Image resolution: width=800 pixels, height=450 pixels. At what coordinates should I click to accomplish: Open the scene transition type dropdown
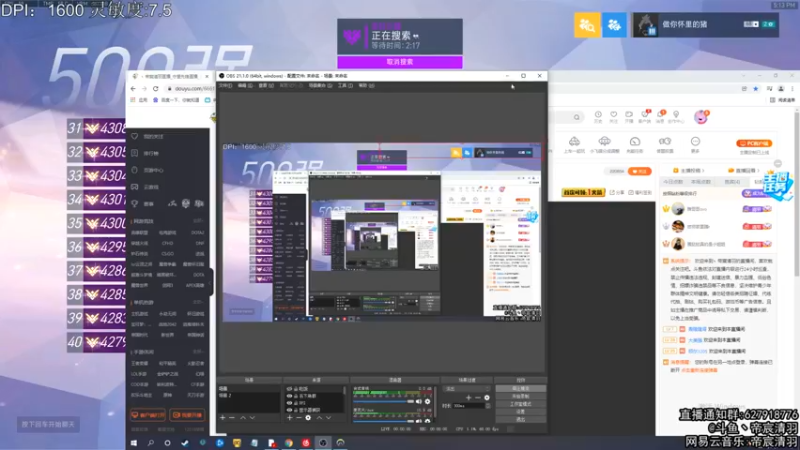(x=468, y=389)
